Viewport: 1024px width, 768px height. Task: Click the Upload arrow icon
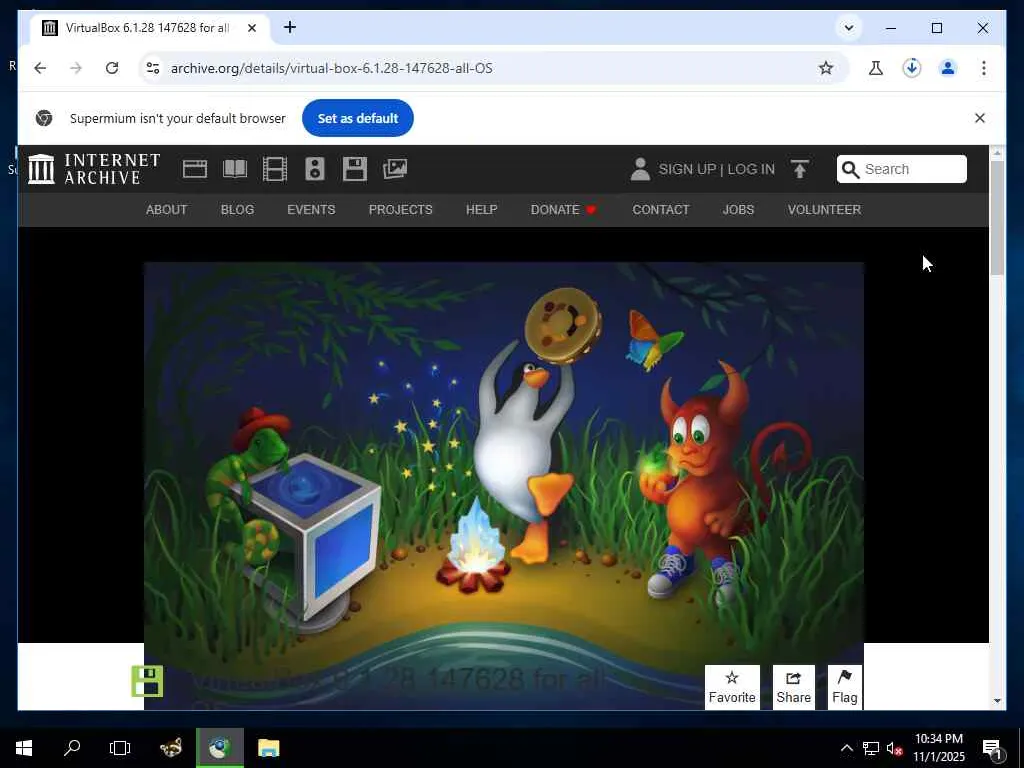(800, 169)
